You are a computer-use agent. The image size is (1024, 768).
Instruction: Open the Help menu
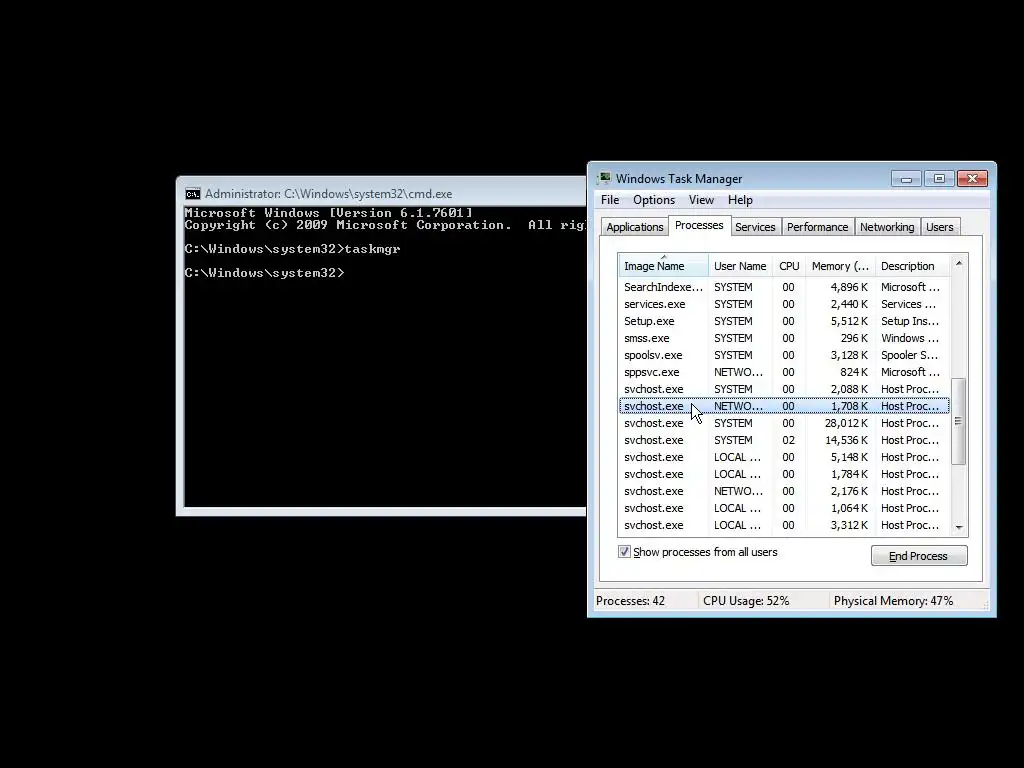(x=740, y=200)
